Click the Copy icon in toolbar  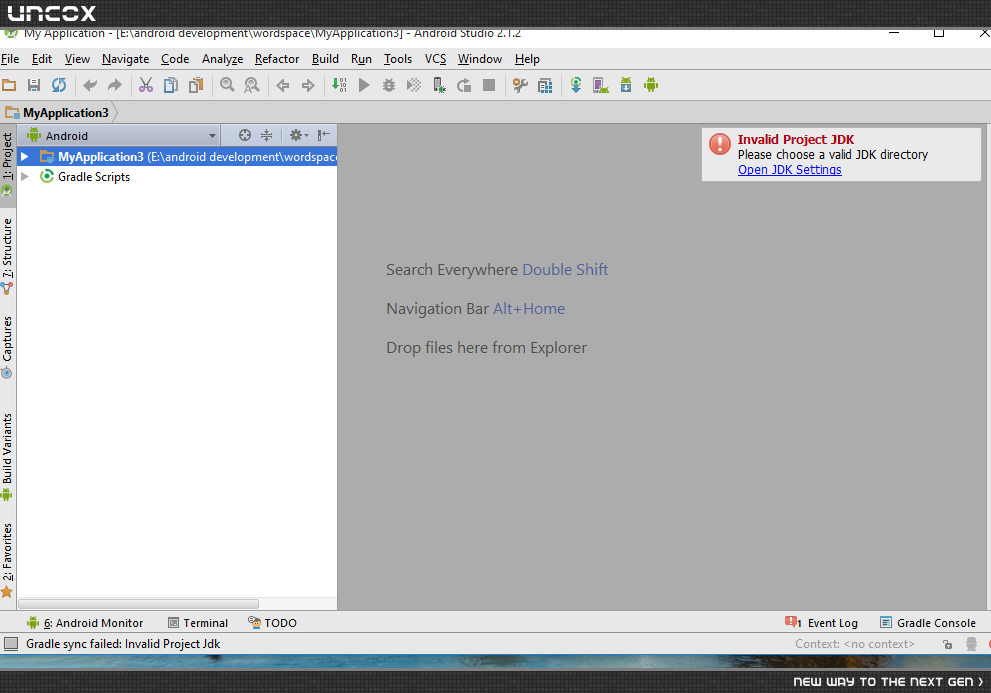(171, 85)
